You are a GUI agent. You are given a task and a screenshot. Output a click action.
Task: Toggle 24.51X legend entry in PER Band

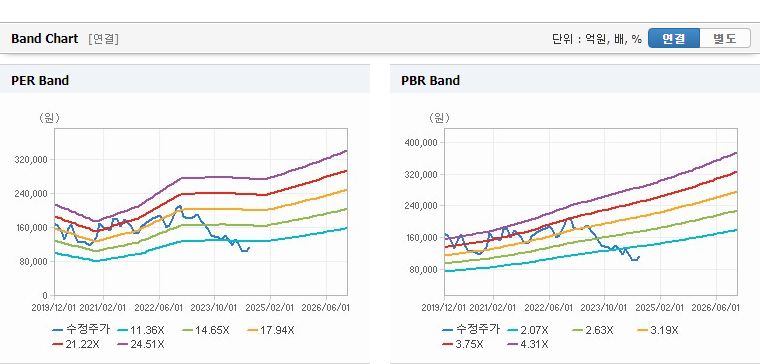coord(141,344)
